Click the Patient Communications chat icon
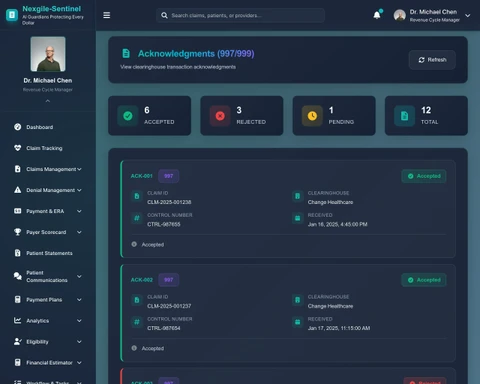The image size is (480, 384). click(x=18, y=276)
